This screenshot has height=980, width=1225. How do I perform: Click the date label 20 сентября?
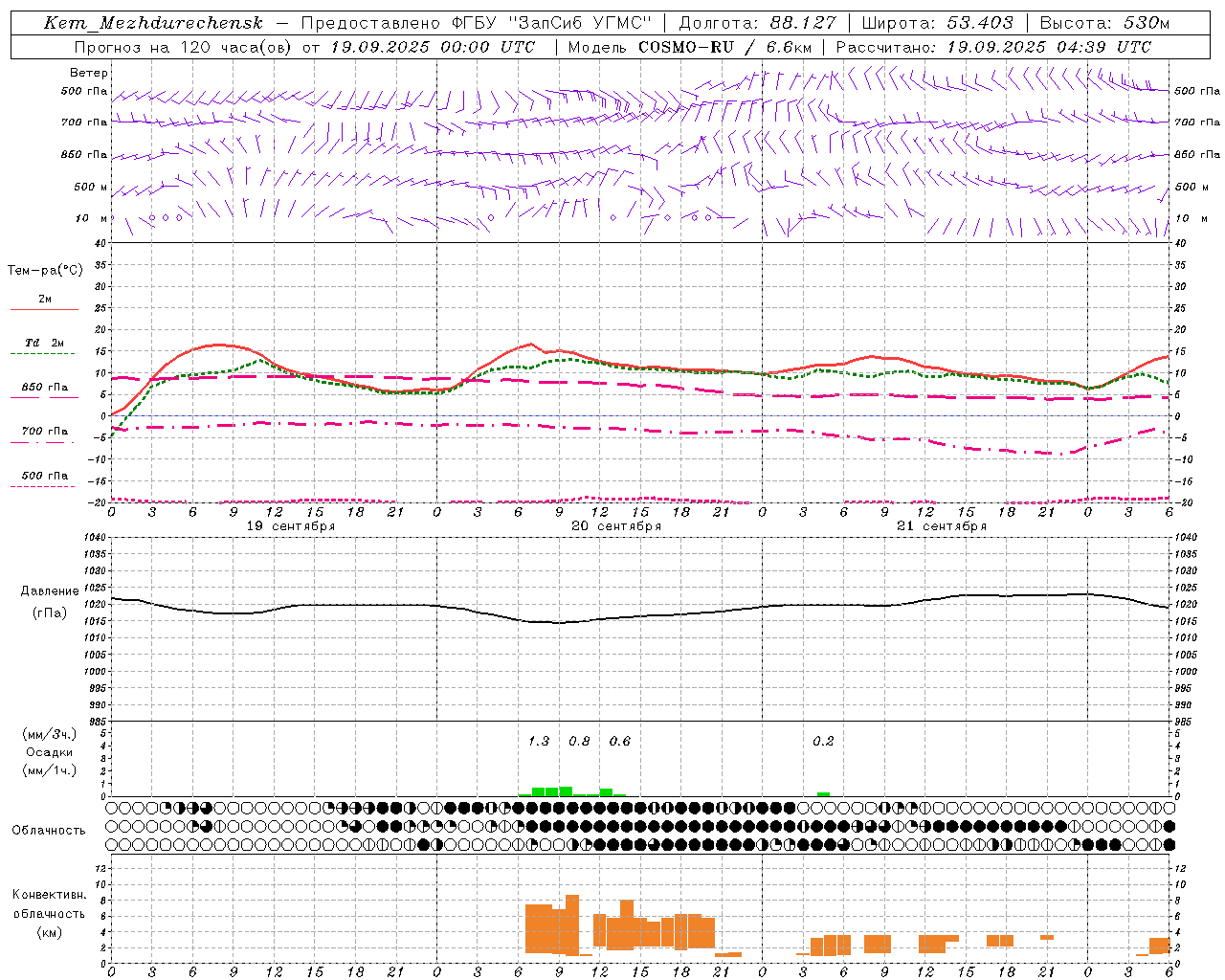[x=616, y=526]
